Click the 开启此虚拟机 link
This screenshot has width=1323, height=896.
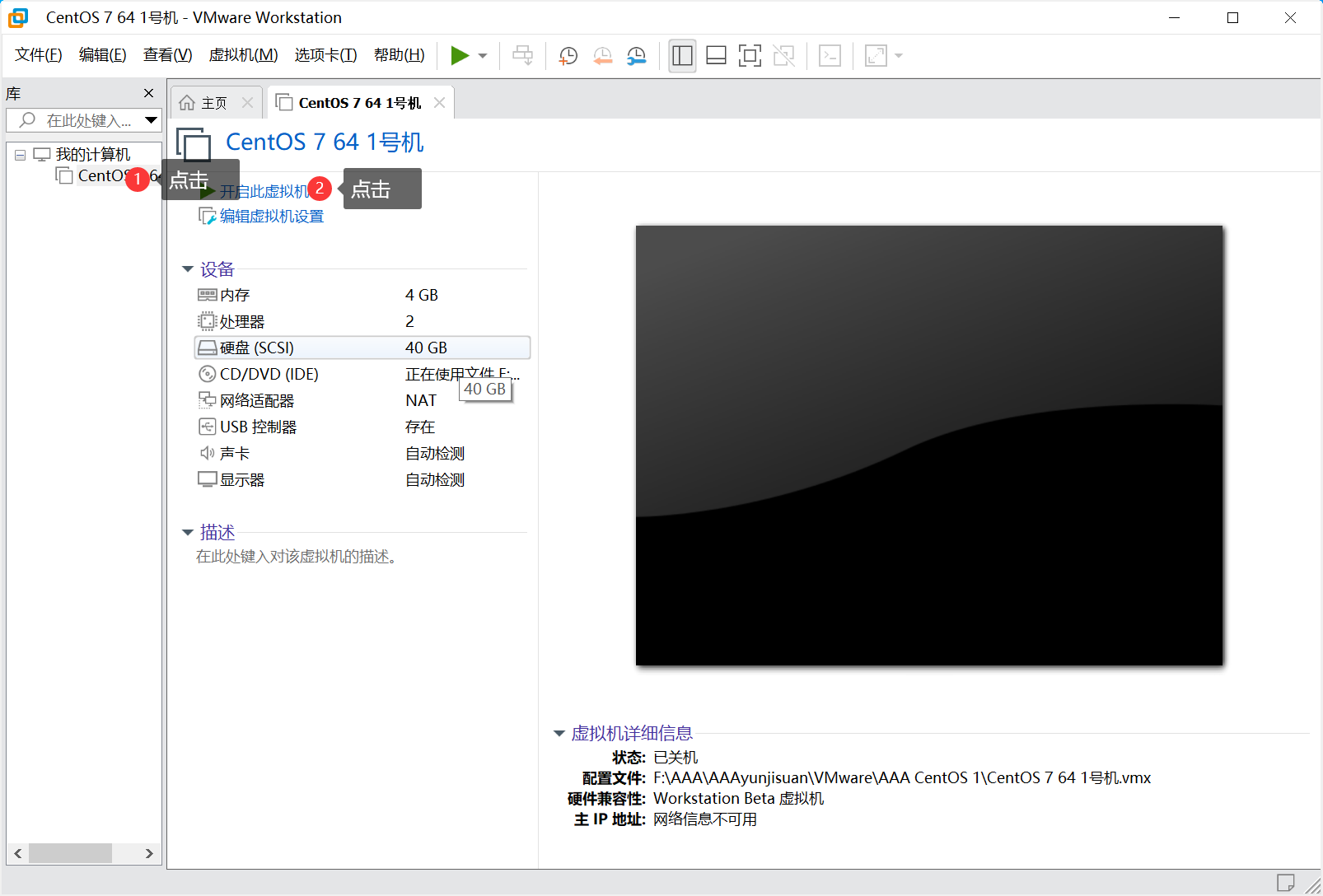point(264,191)
